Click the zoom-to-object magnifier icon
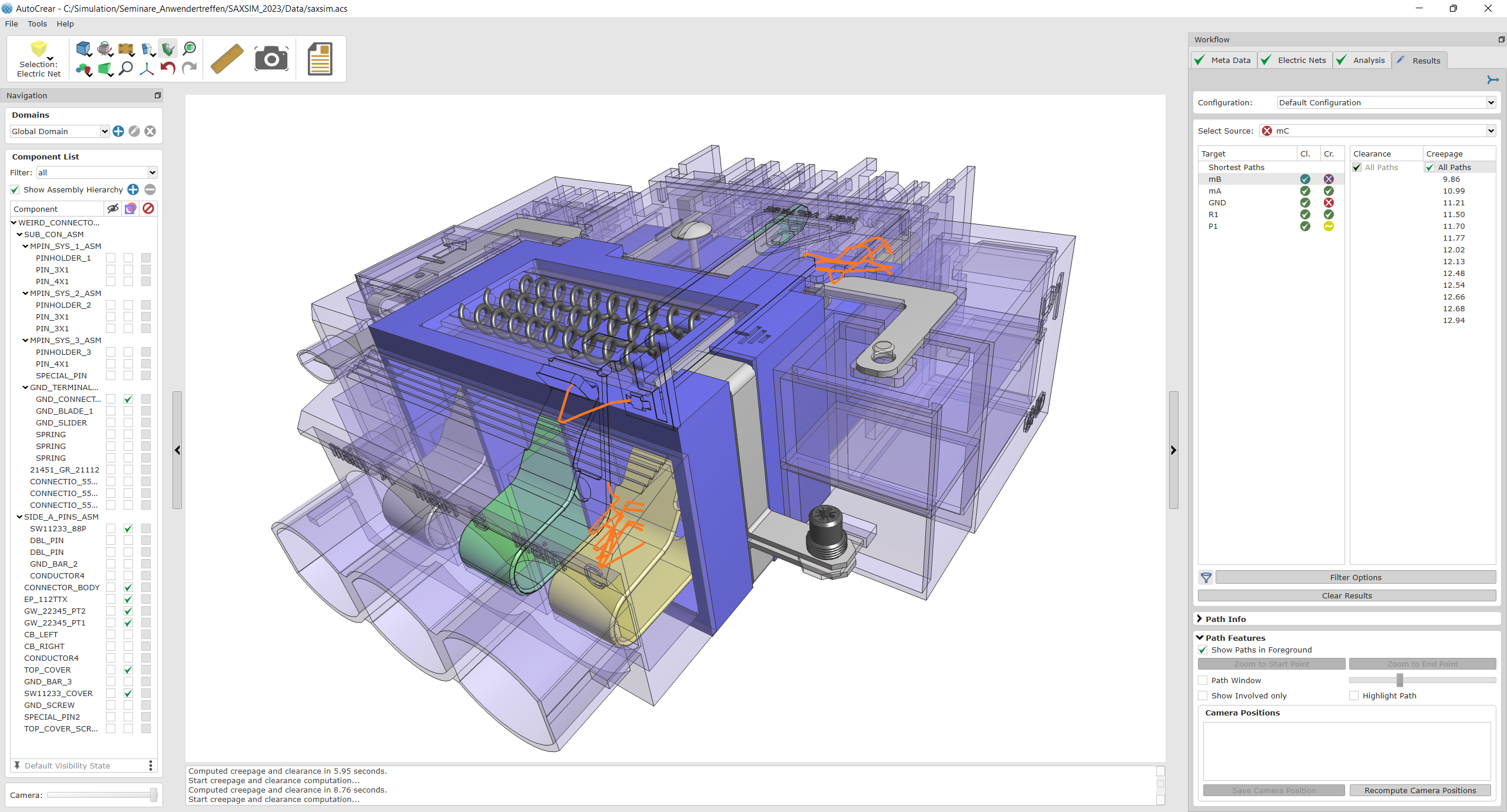1507x812 pixels. coord(189,48)
